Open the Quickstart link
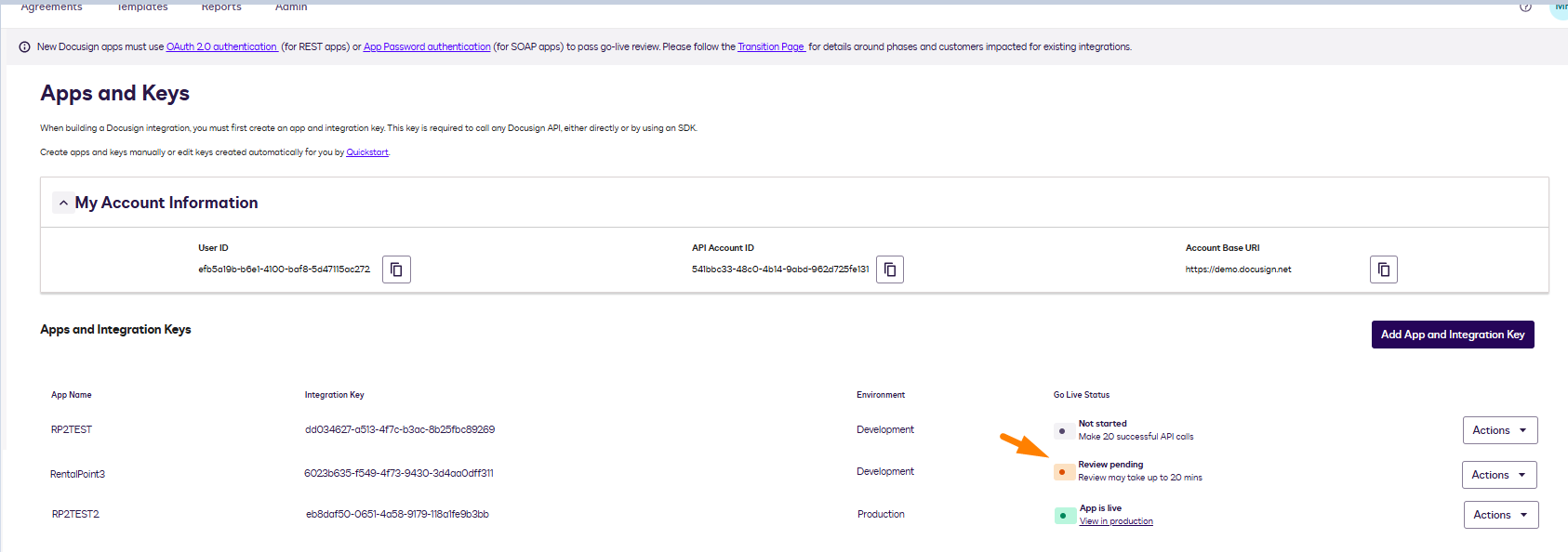The image size is (1568, 552). 367,152
